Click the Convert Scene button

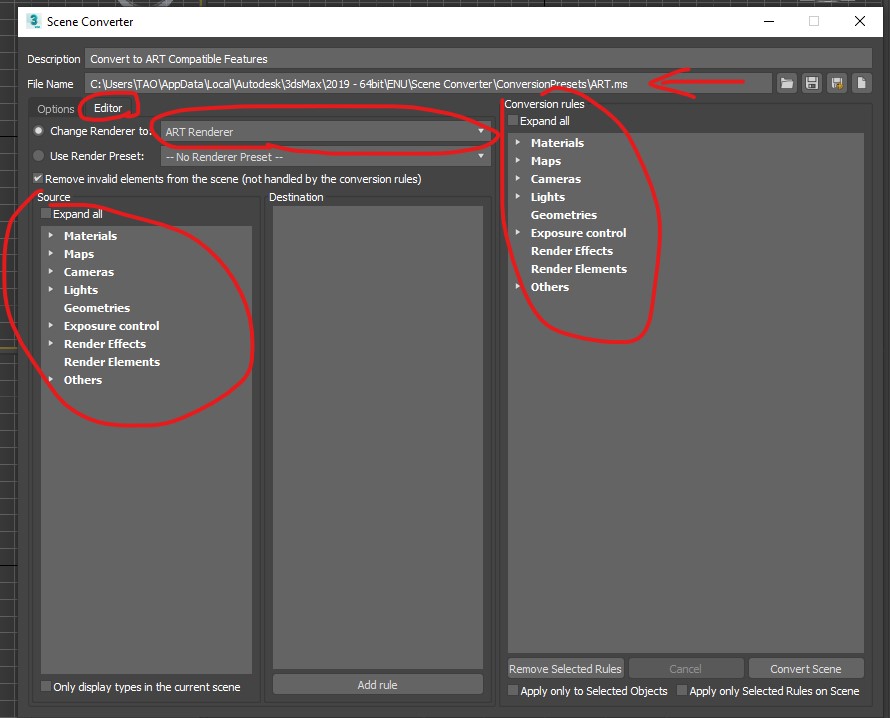click(x=805, y=669)
